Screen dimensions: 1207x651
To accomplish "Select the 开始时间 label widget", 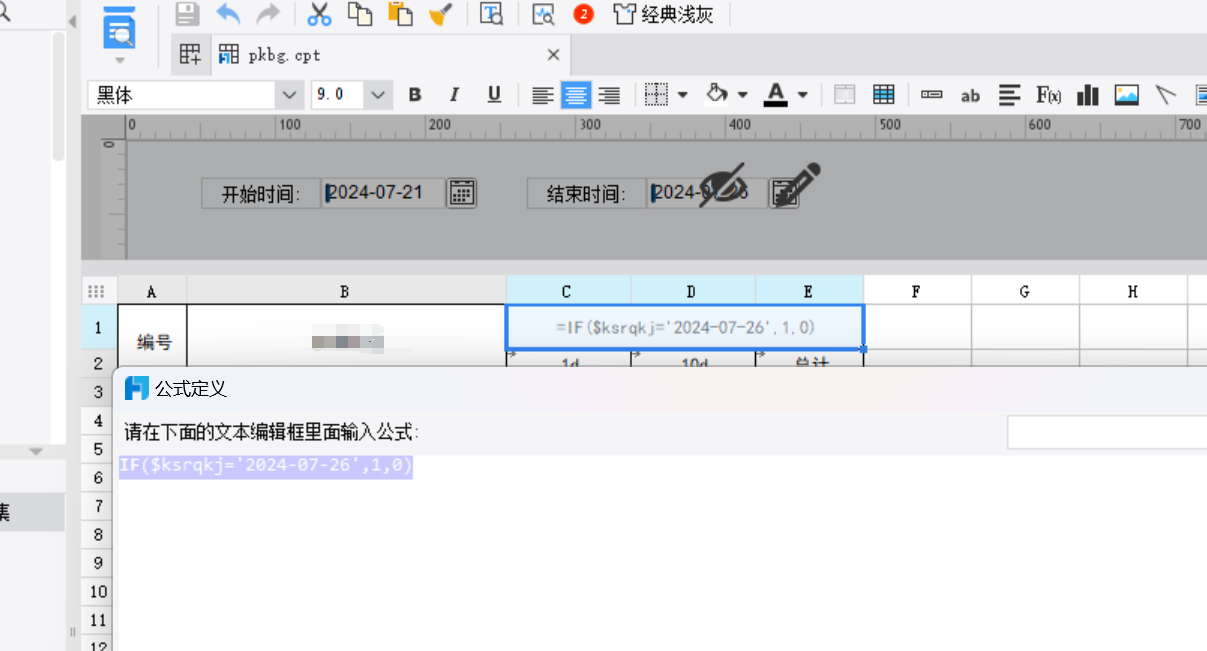I will click(260, 194).
